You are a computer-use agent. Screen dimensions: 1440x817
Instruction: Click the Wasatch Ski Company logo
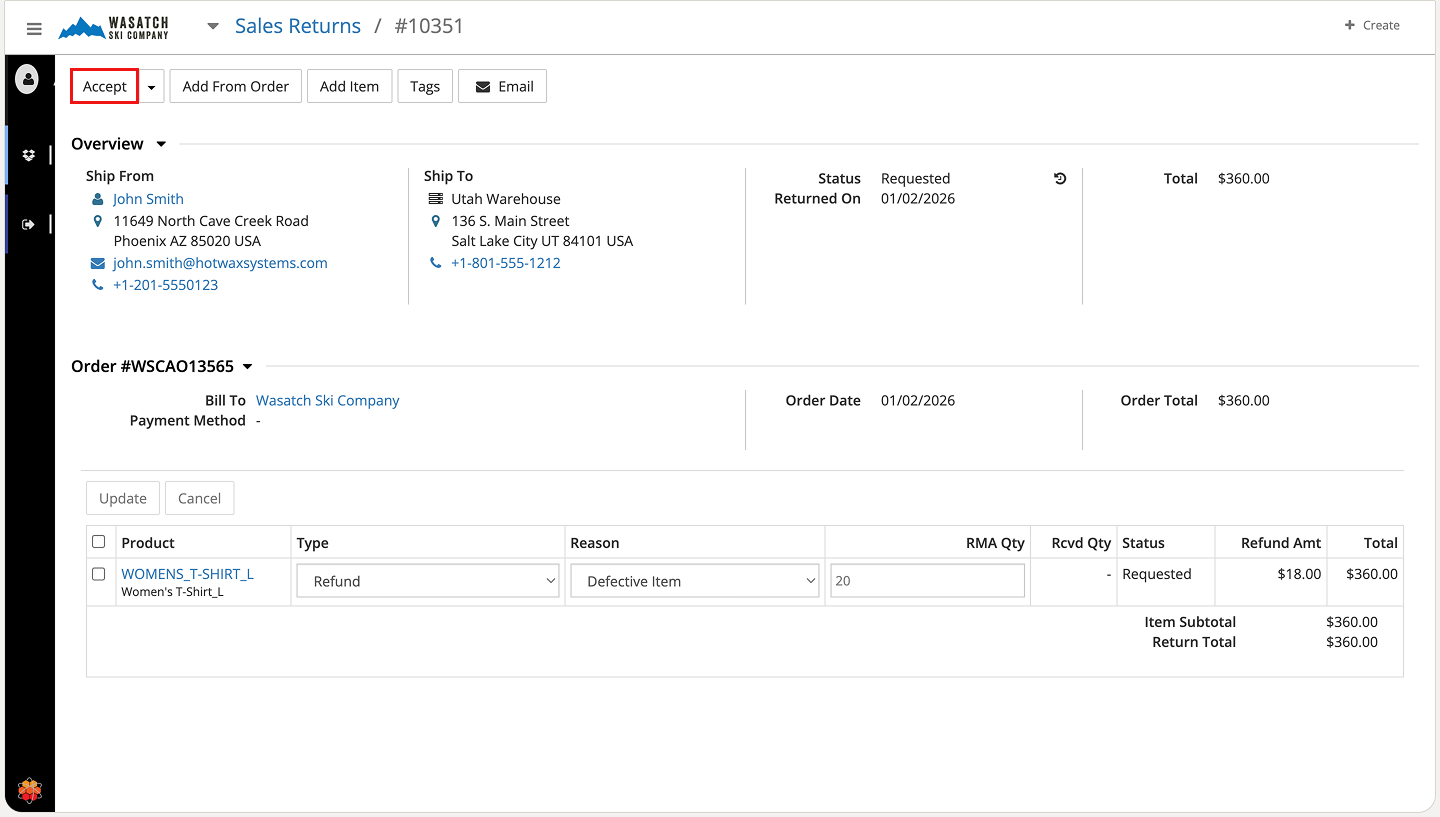coord(114,27)
